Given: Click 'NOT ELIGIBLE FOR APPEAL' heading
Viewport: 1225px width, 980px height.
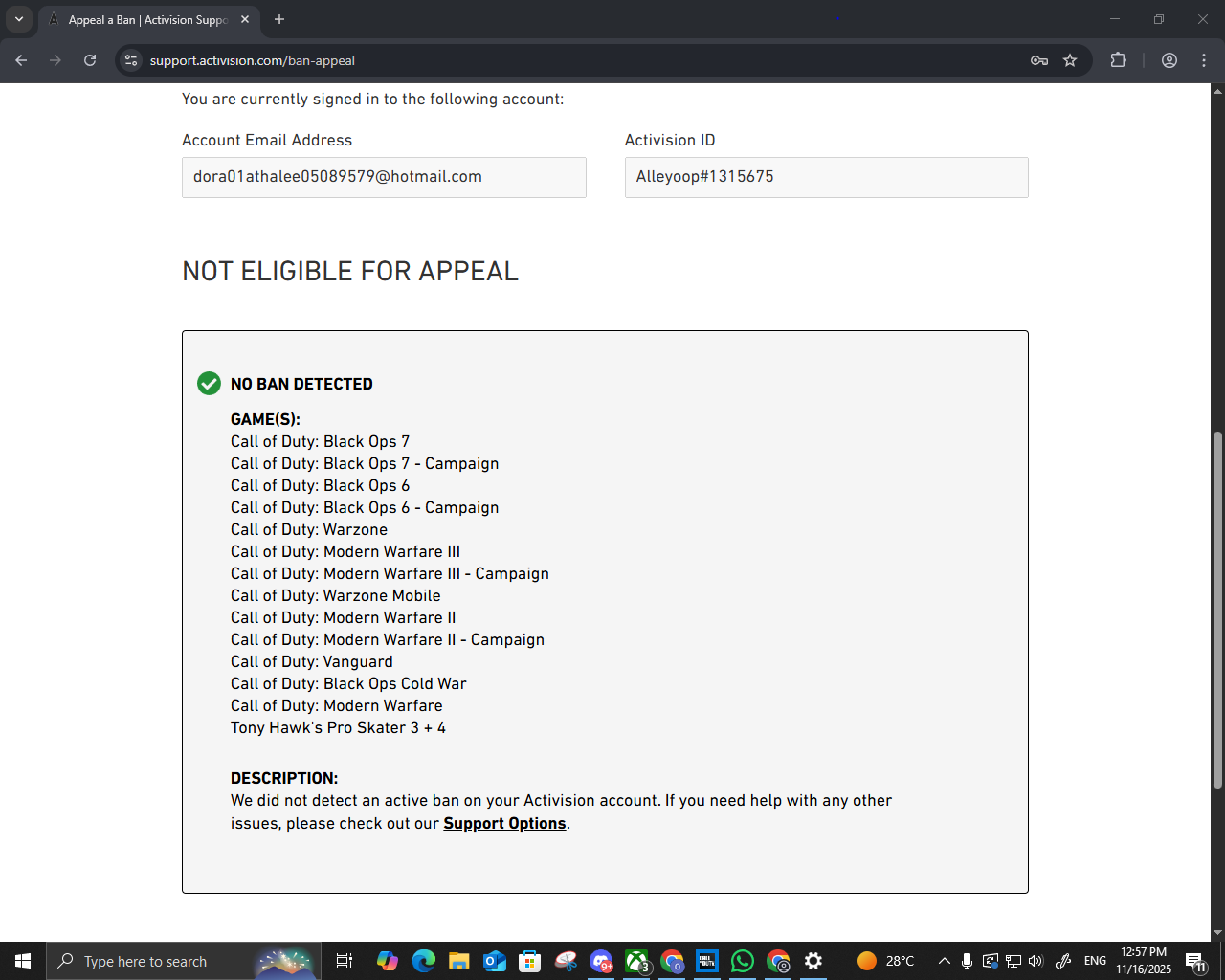Looking at the screenshot, I should click(x=350, y=271).
